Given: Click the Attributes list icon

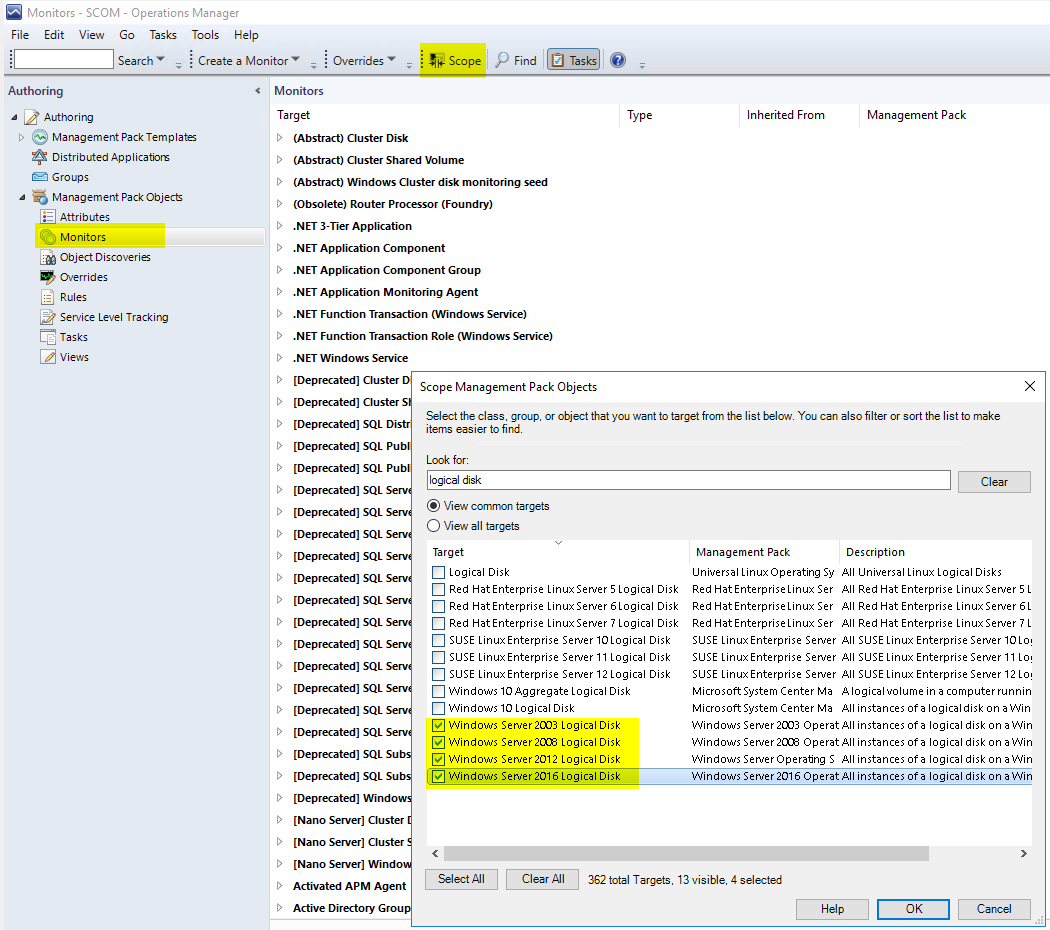Looking at the screenshot, I should (48, 217).
